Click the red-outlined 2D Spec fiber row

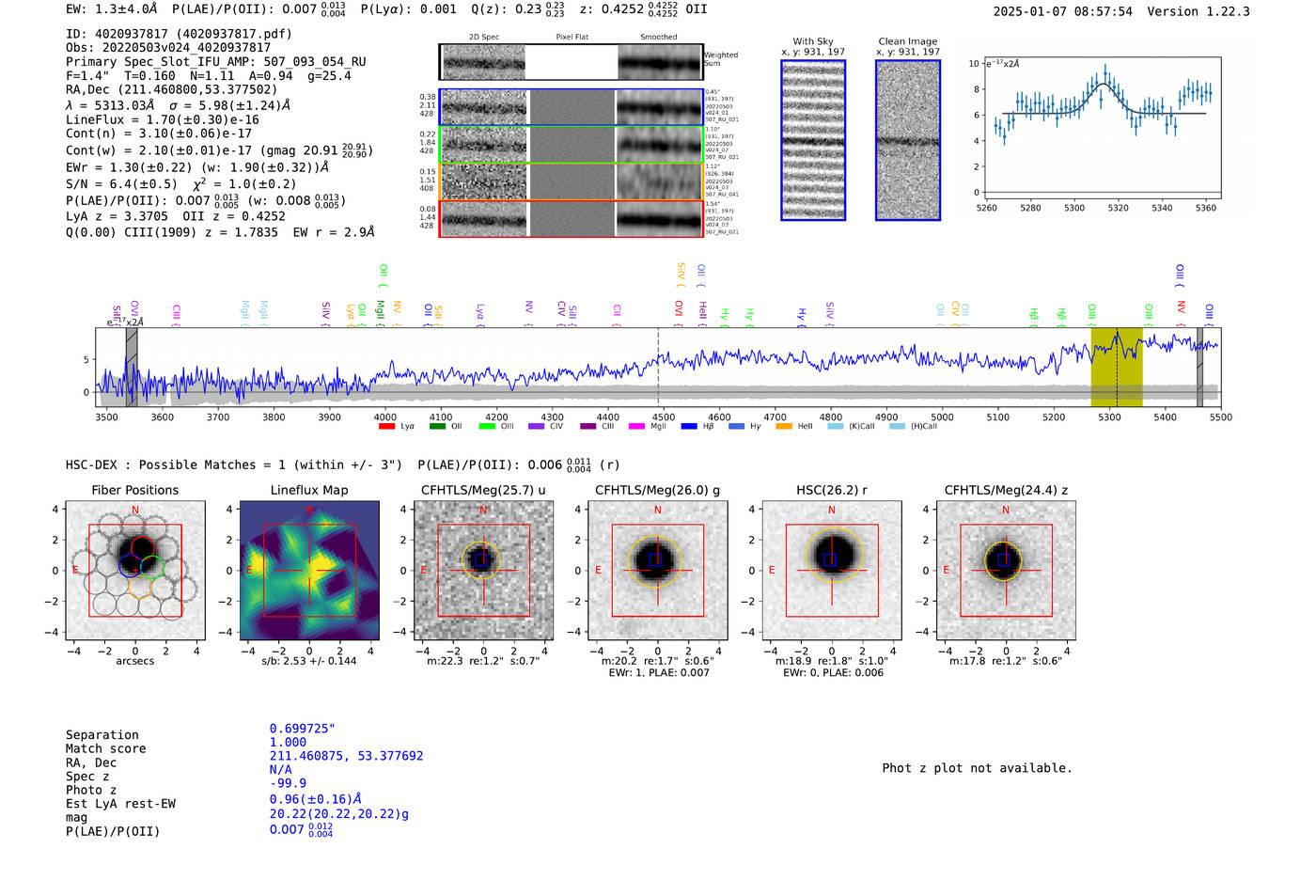pos(571,218)
